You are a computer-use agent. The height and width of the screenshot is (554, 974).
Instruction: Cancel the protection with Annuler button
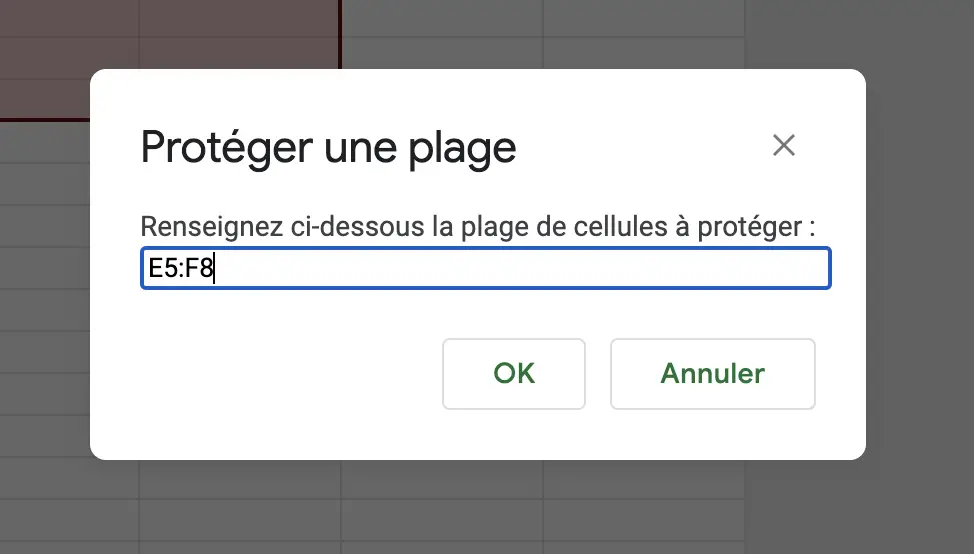pyautogui.click(x=712, y=374)
